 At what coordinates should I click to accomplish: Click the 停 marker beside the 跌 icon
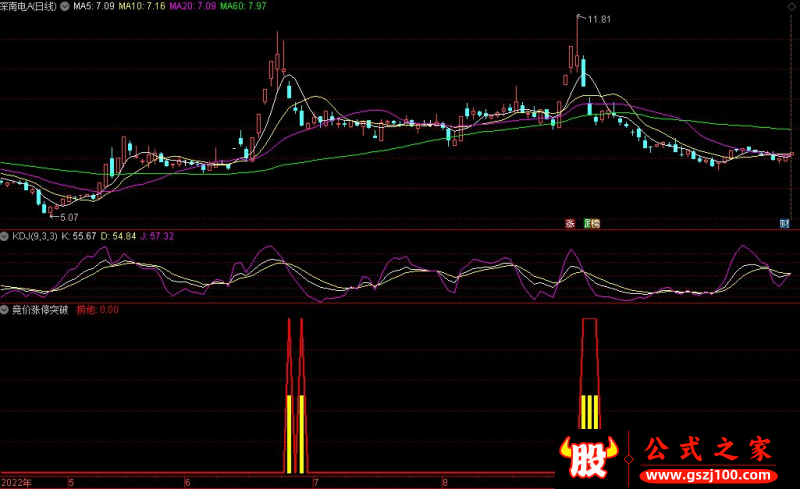(x=598, y=223)
